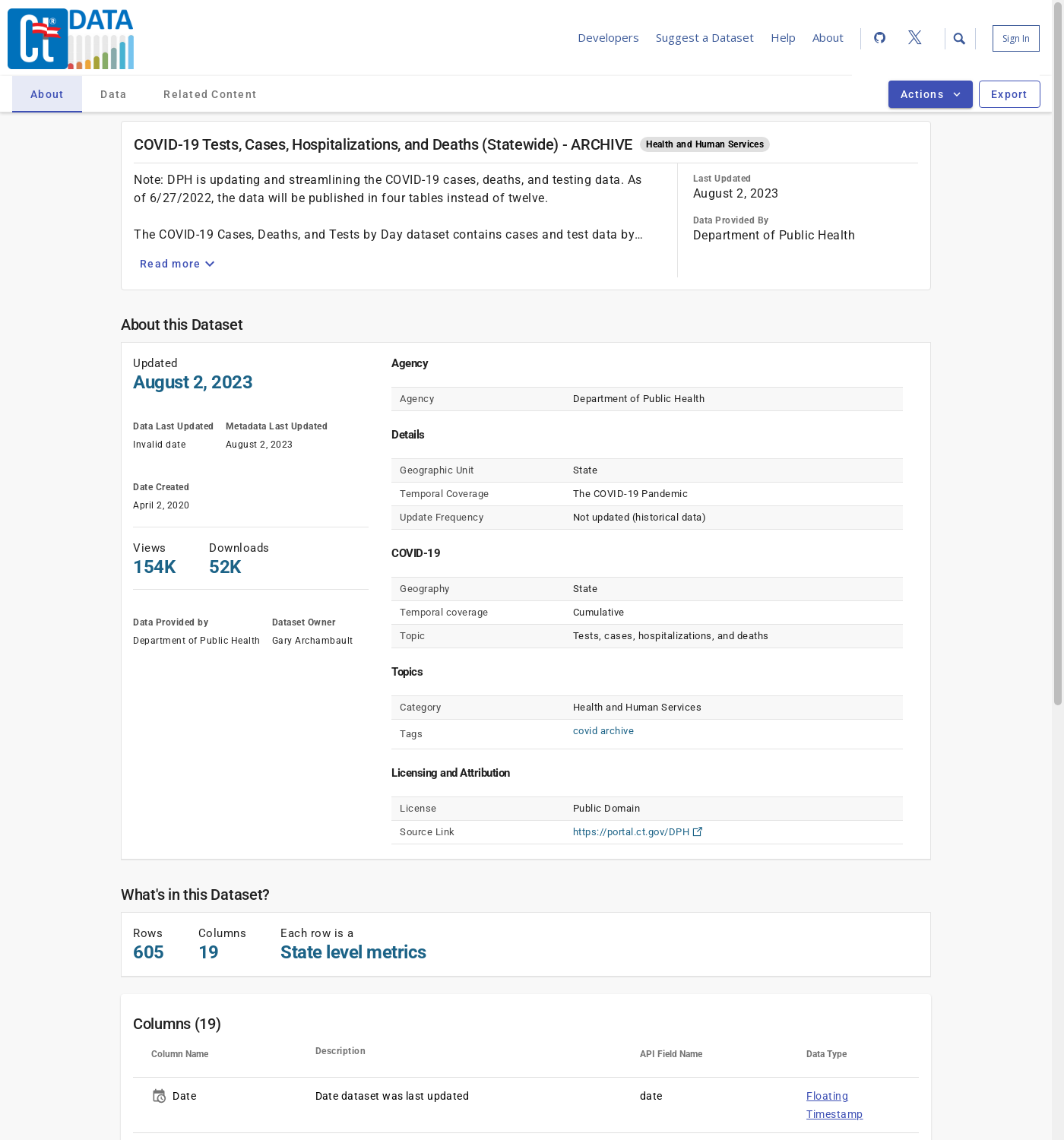1064x1140 pixels.
Task: Click the page vertical scrollbar
Action: click(1057, 380)
